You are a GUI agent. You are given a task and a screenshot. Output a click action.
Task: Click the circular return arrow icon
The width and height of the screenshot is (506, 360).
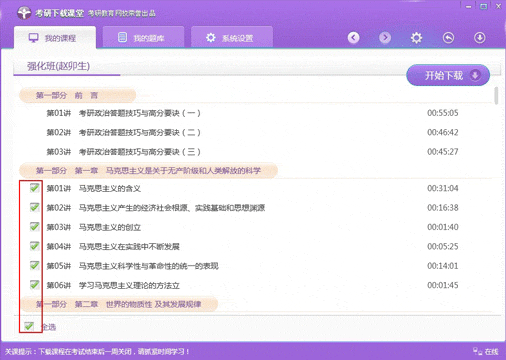click(448, 38)
